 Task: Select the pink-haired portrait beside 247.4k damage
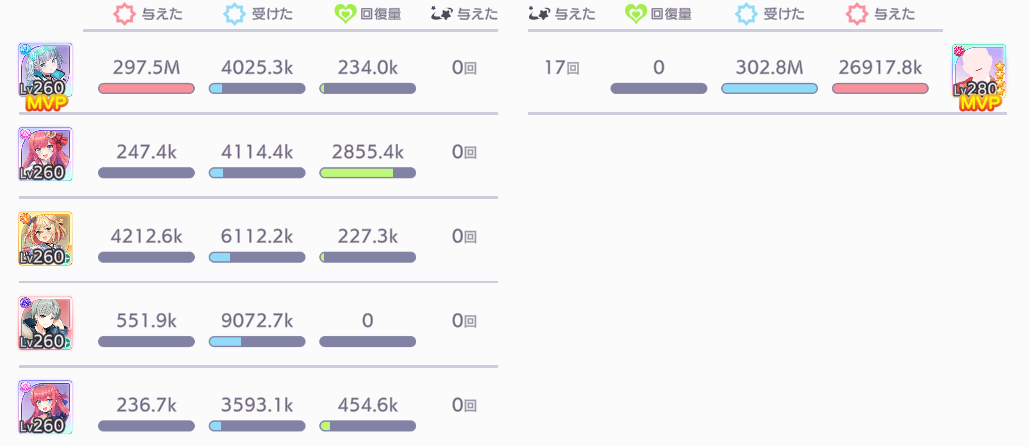click(x=45, y=155)
